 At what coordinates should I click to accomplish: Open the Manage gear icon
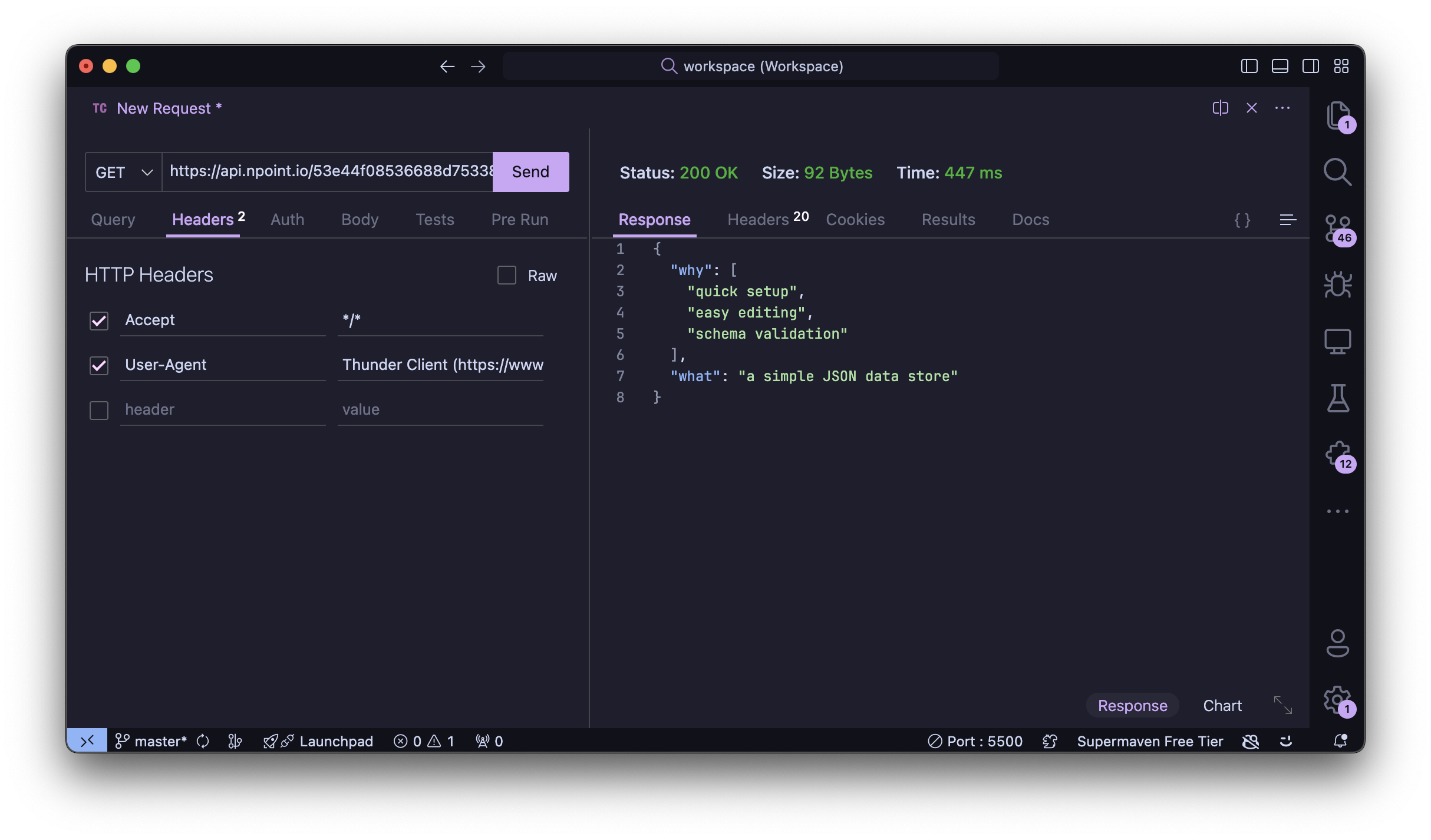[1338, 701]
